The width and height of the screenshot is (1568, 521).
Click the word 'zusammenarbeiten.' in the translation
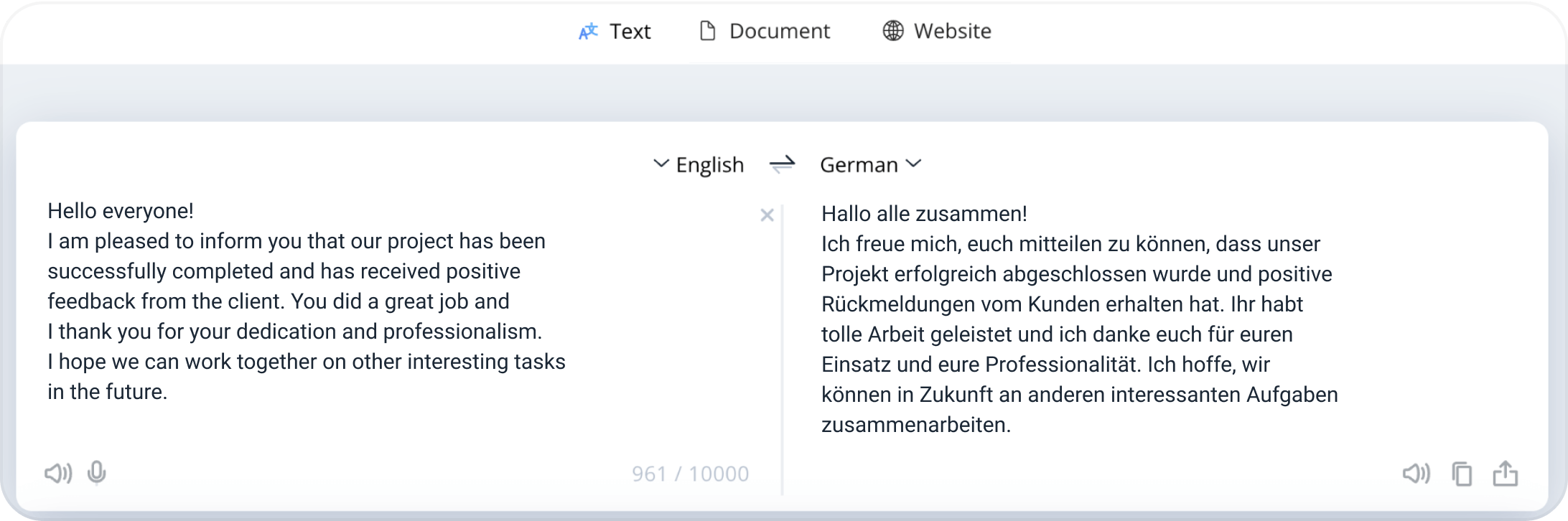click(x=916, y=425)
